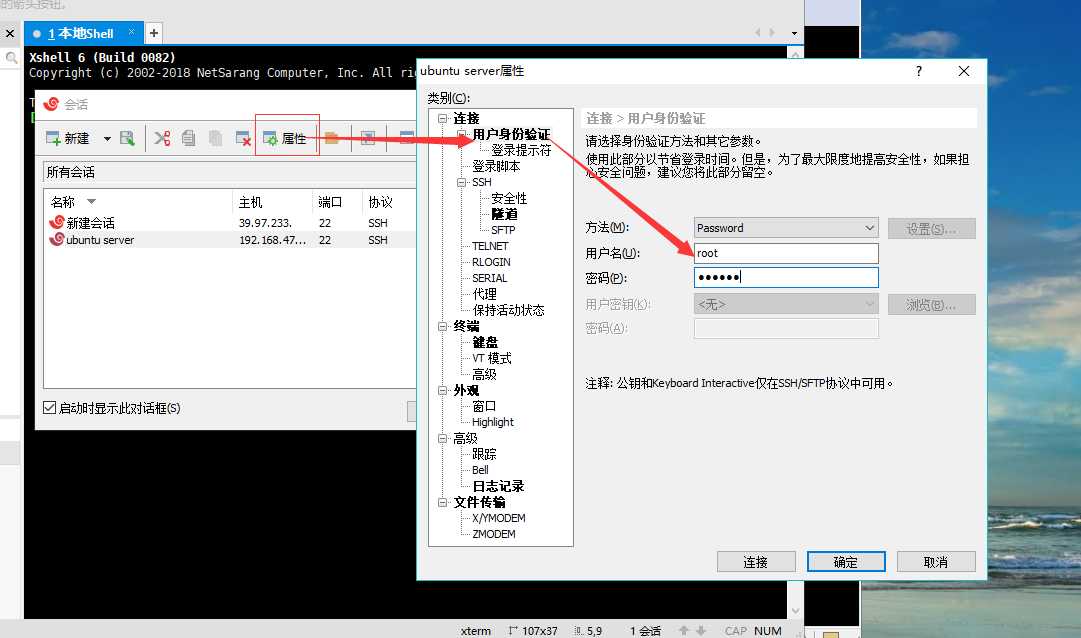Open the 方法 Password dropdown
Image resolution: width=1081 pixels, height=638 pixels.
786,228
